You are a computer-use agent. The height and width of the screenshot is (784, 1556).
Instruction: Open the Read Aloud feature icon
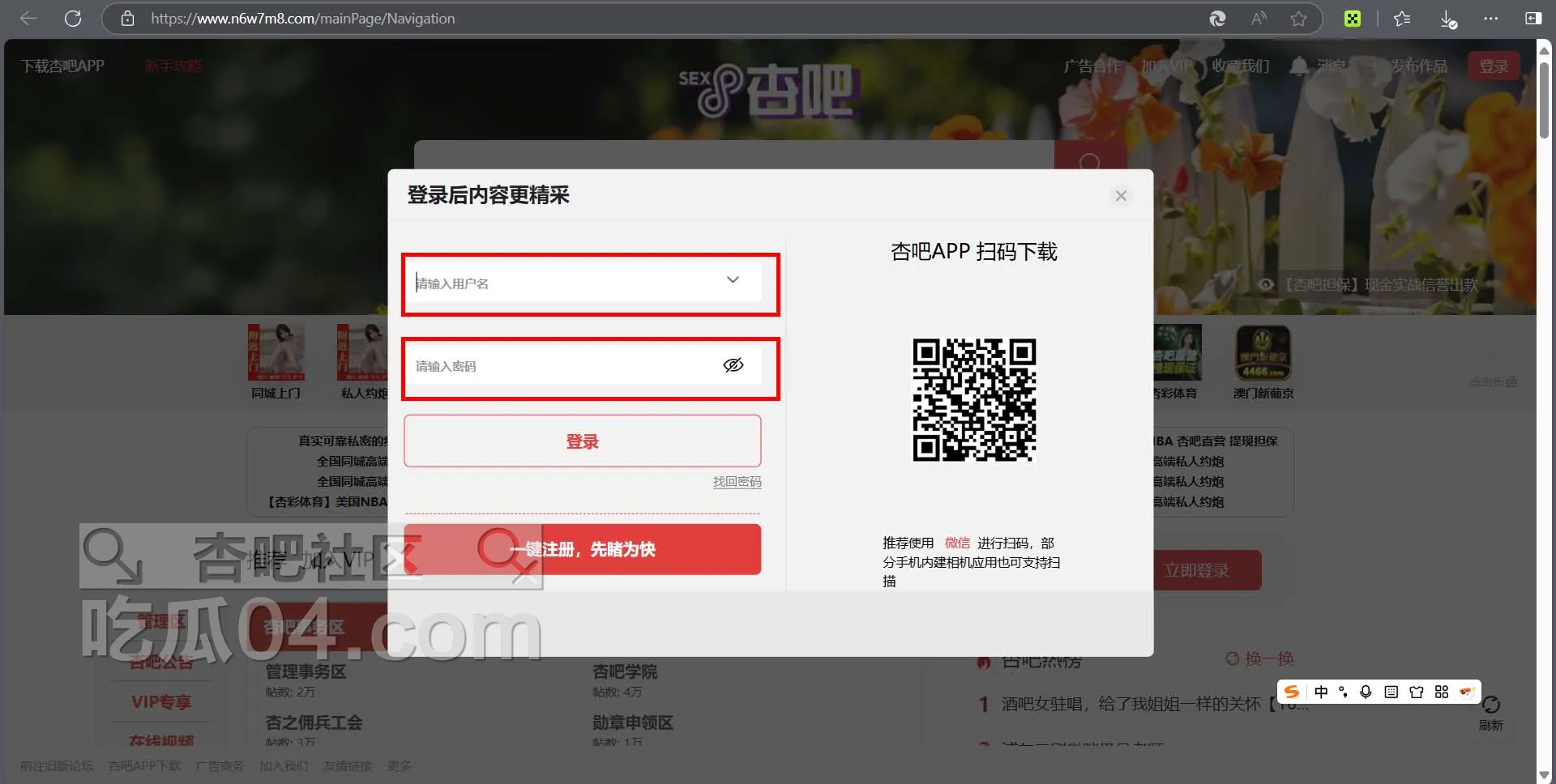click(1259, 19)
